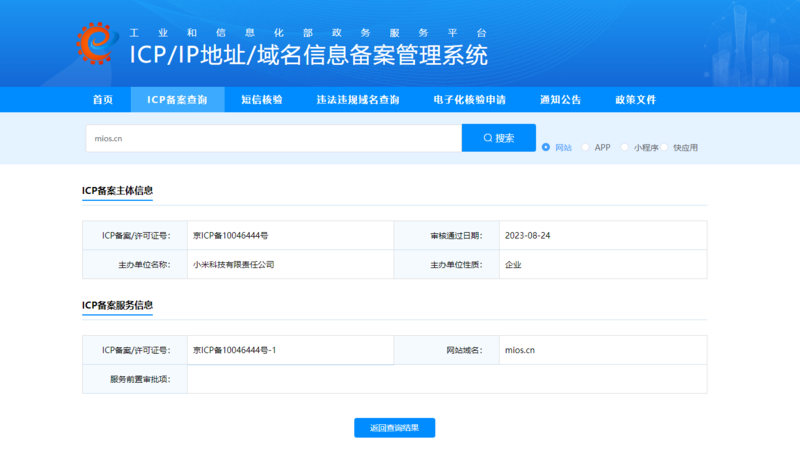Click the search field containing mios.cn
This screenshot has width=800, height=455.
273,138
